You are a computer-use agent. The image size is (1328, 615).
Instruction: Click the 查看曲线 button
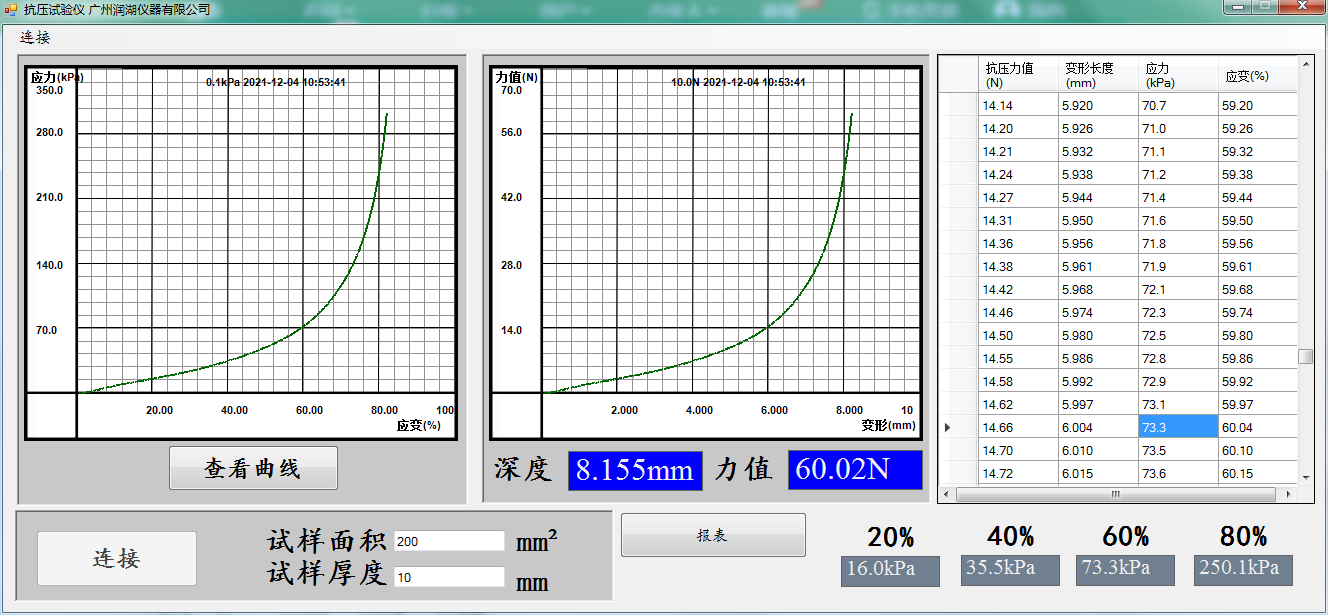[x=253, y=468]
